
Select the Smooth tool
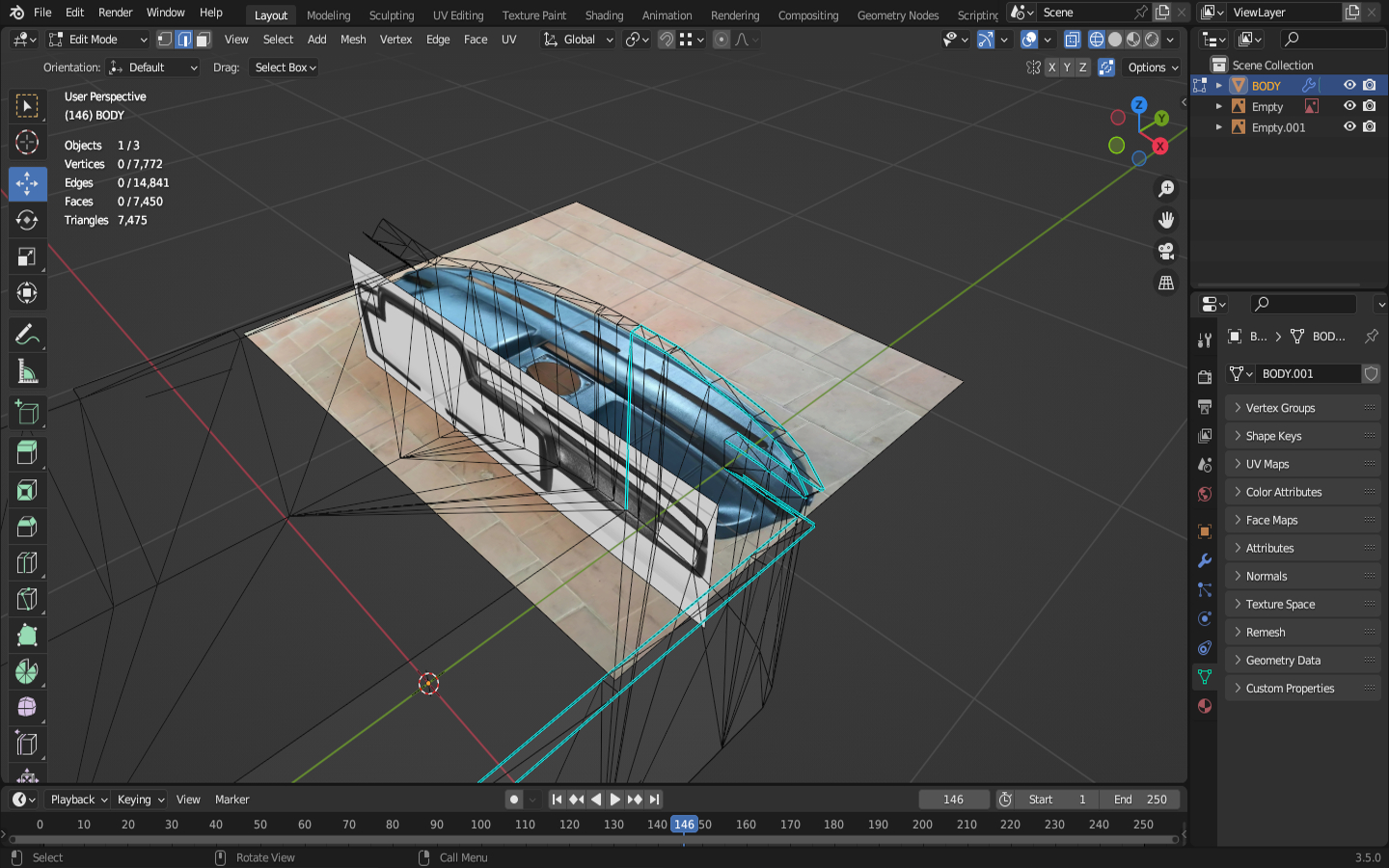coord(27,709)
